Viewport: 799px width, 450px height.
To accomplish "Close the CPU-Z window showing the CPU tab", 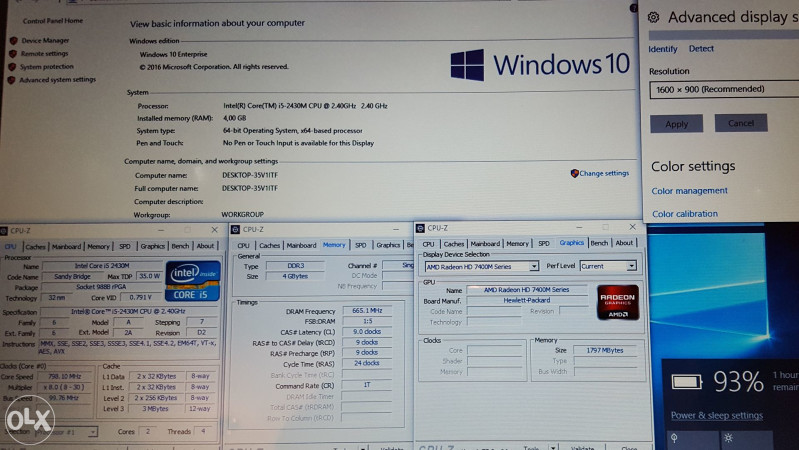I will tap(215, 230).
